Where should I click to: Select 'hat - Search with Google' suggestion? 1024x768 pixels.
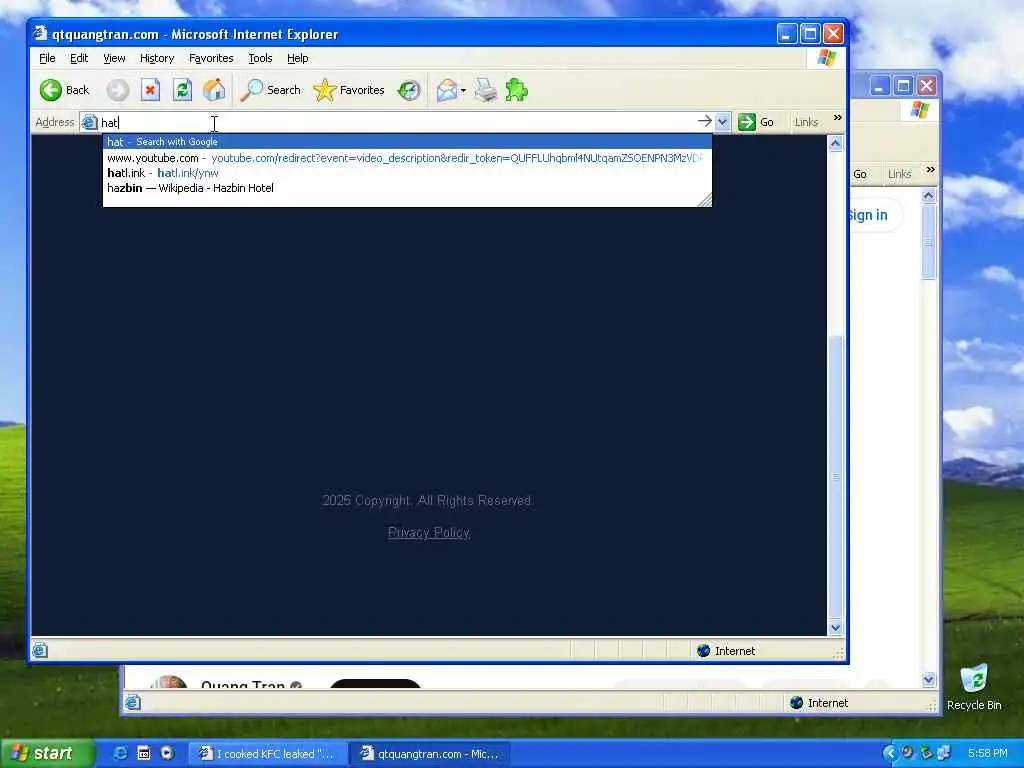[407, 142]
